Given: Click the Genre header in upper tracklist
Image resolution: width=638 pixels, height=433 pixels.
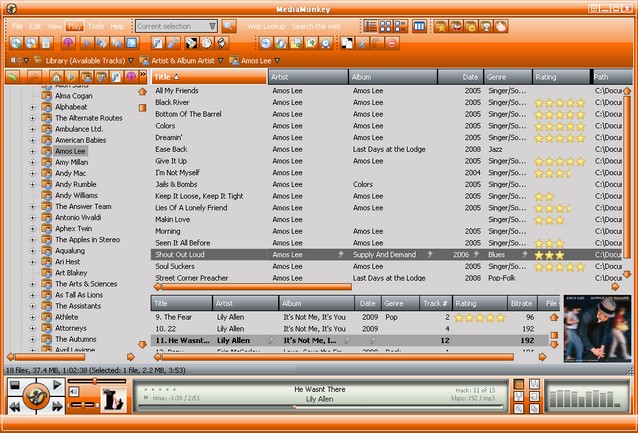Looking at the screenshot, I should [508, 77].
